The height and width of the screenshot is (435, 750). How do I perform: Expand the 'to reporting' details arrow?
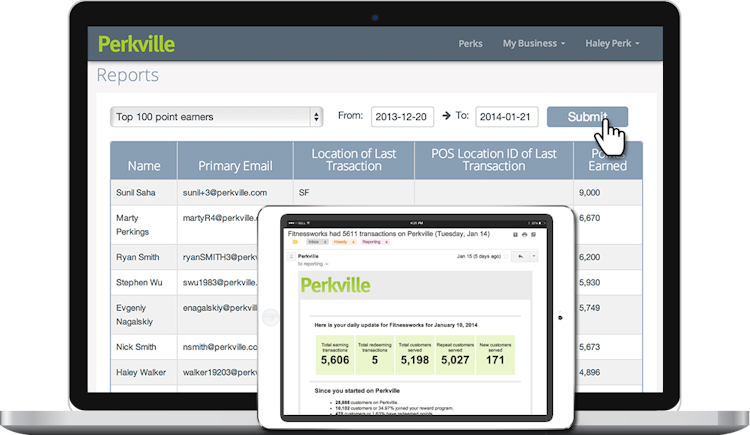[x=327, y=264]
